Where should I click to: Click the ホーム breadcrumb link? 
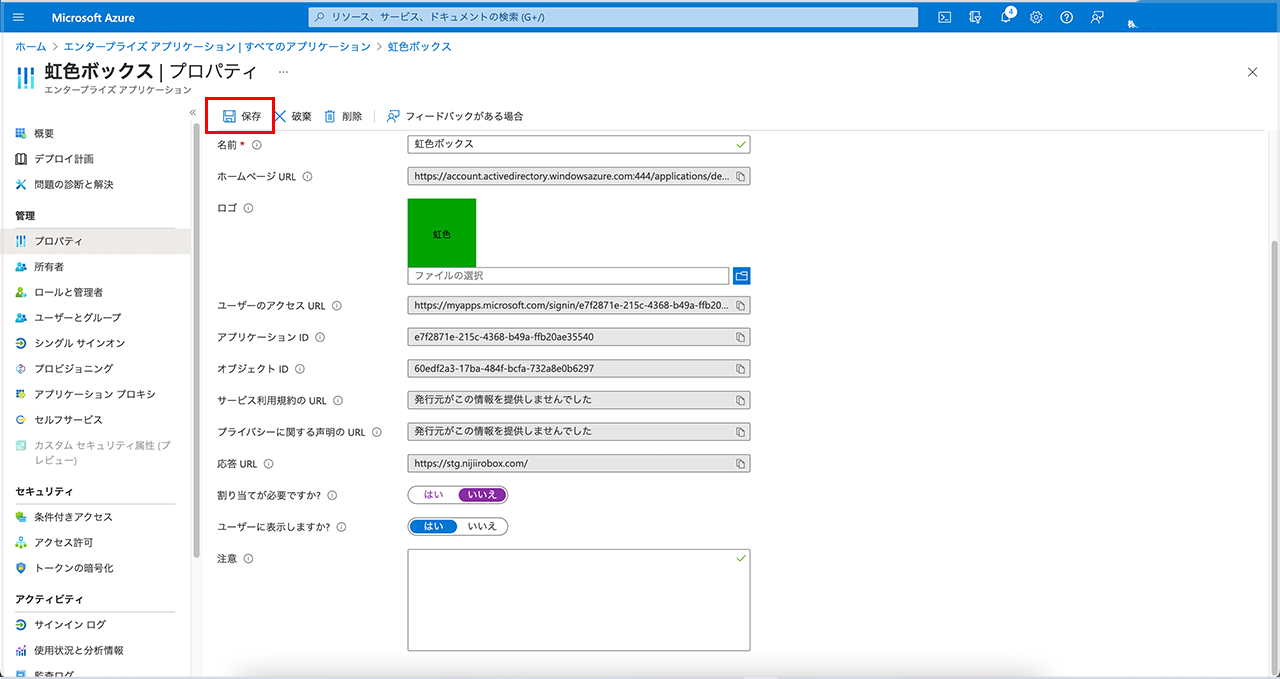(x=30, y=47)
